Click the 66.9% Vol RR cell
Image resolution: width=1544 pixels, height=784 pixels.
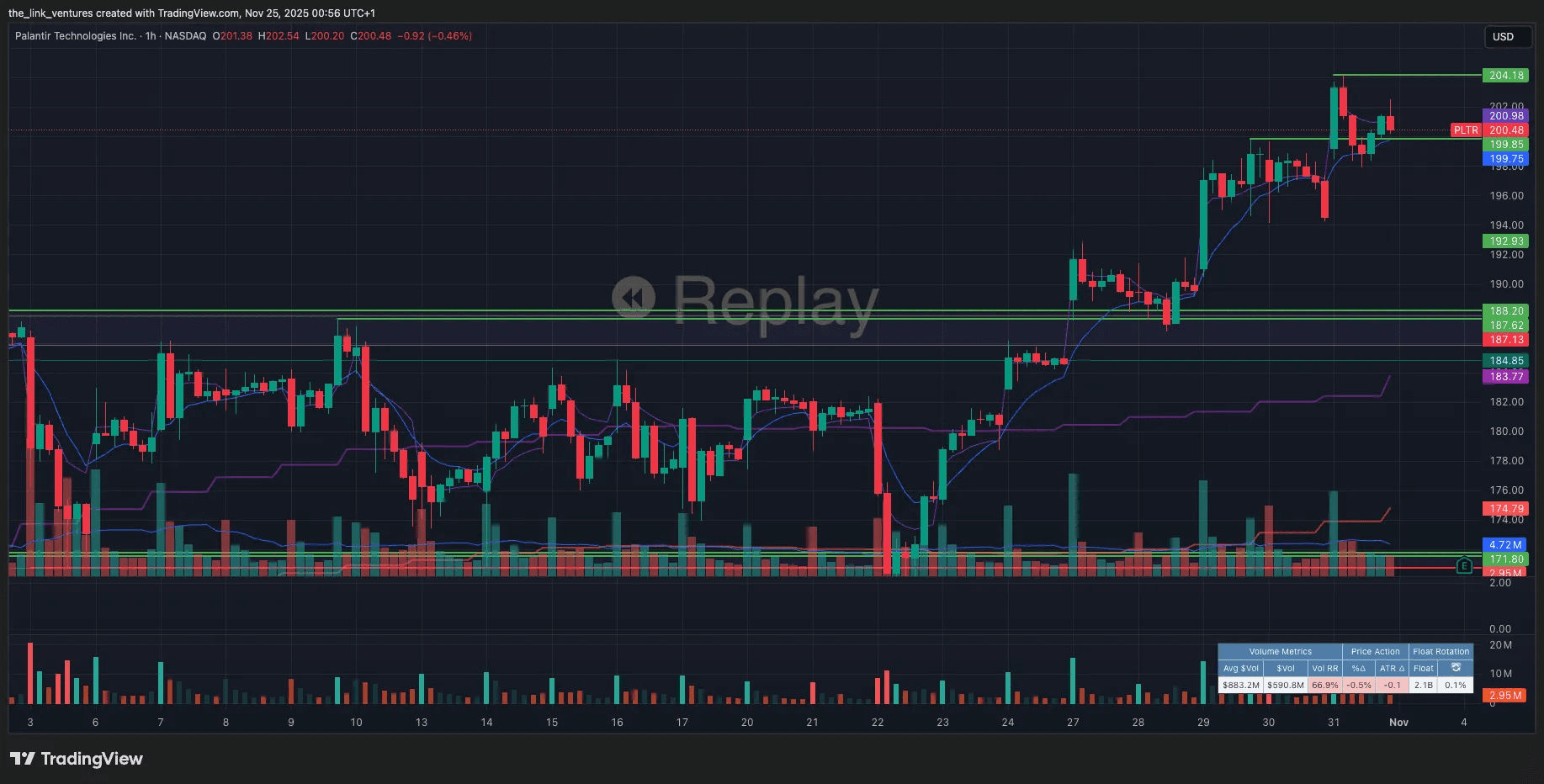tap(1325, 685)
